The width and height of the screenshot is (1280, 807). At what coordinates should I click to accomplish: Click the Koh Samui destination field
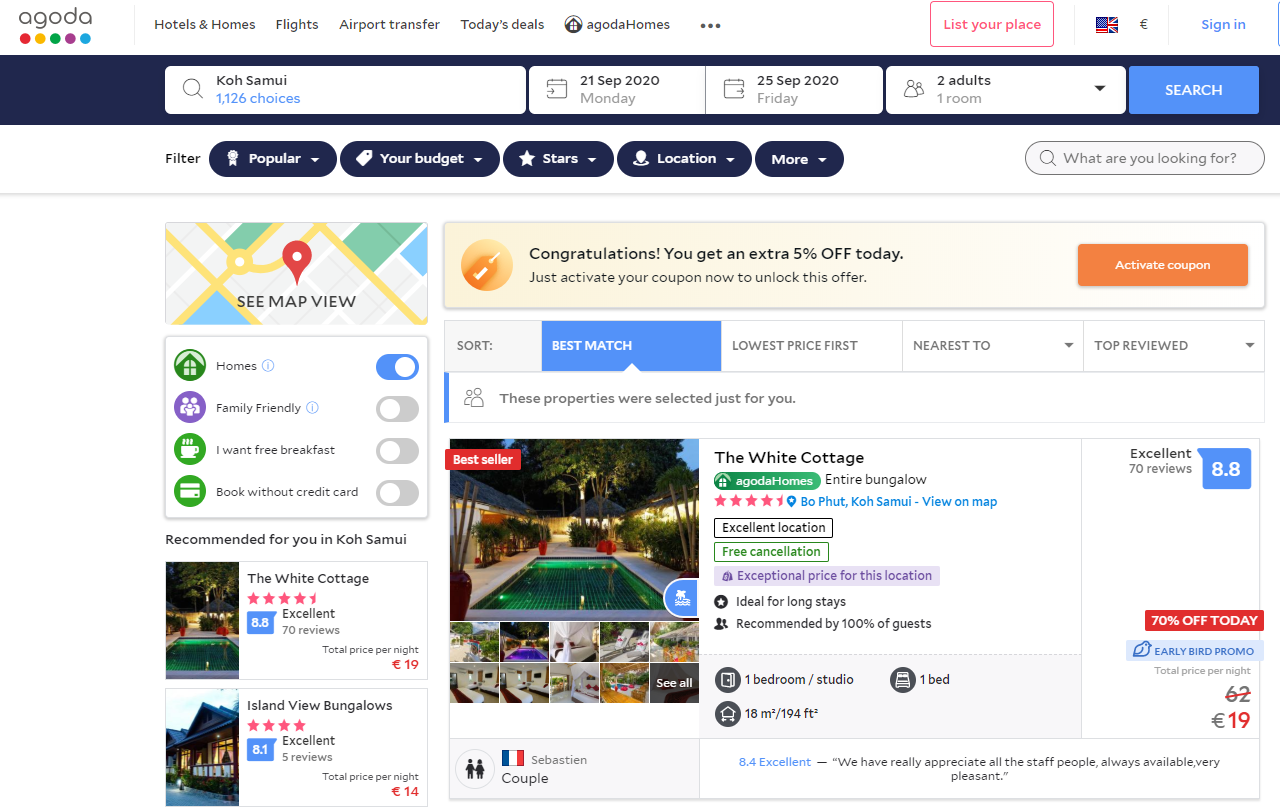[x=345, y=90]
